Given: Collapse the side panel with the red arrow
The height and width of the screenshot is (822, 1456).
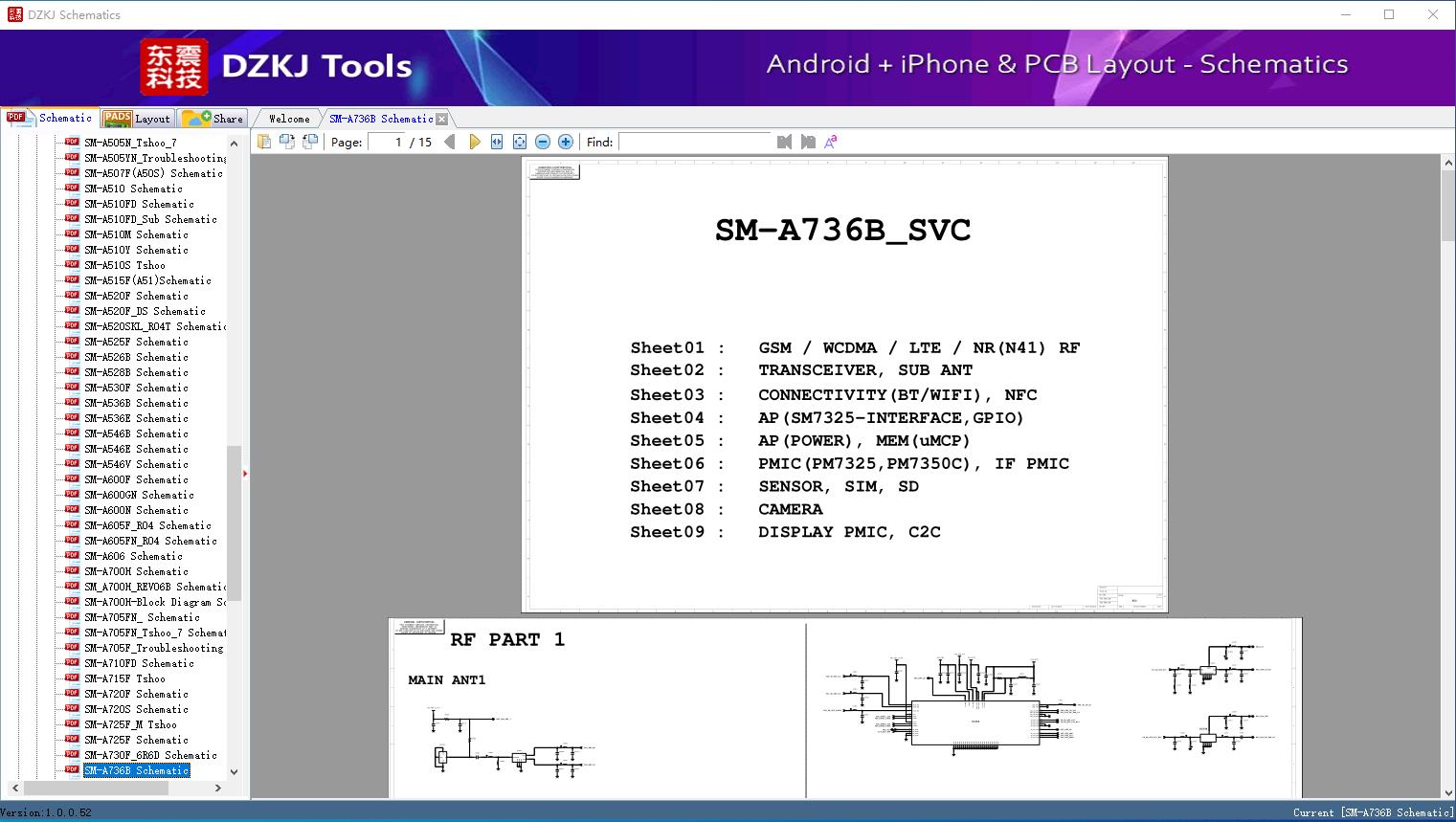Looking at the screenshot, I should [x=245, y=474].
